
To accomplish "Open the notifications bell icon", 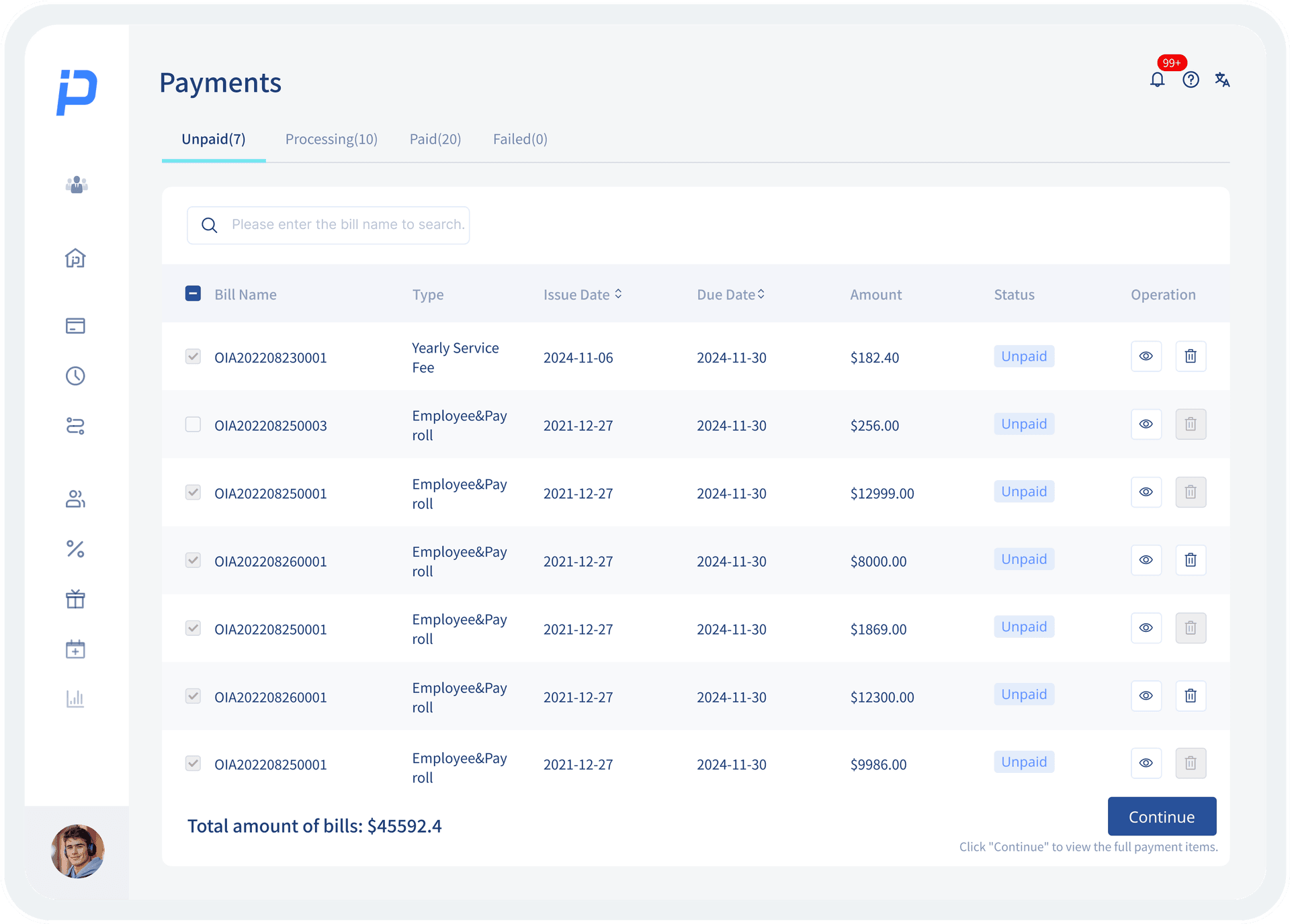I will [x=1157, y=80].
